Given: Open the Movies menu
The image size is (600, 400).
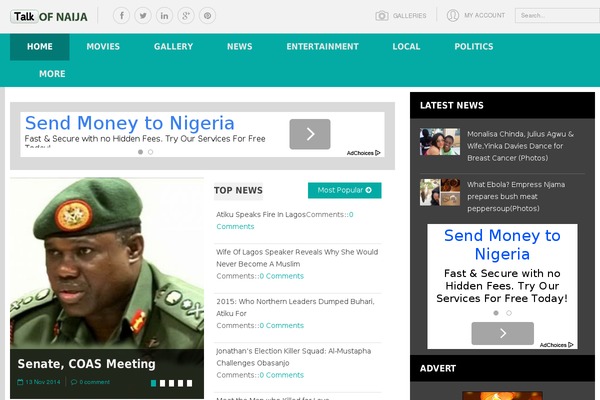Looking at the screenshot, I should pos(103,47).
